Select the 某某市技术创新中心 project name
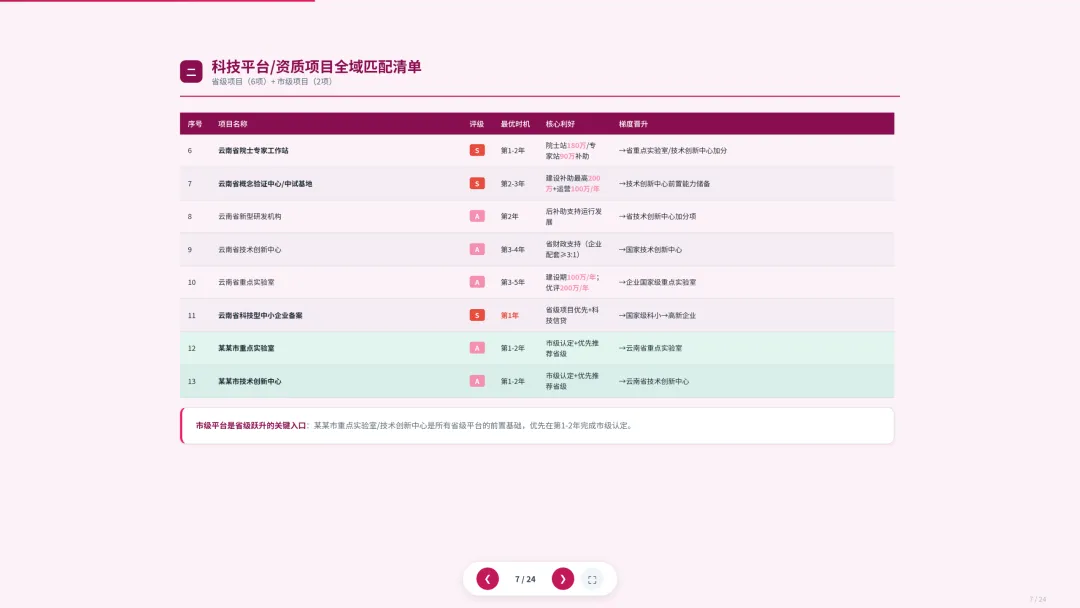The height and width of the screenshot is (608, 1080). (249, 381)
